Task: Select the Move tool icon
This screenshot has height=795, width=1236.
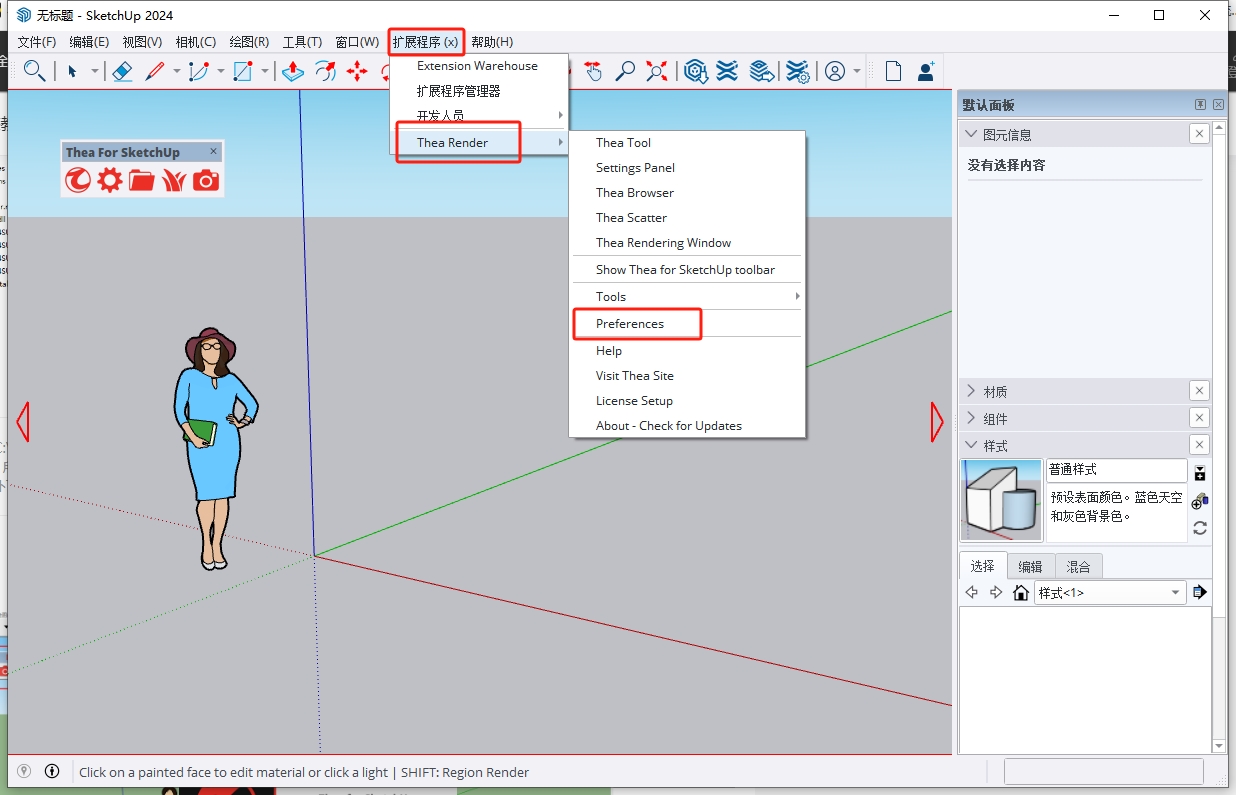Action: (357, 71)
